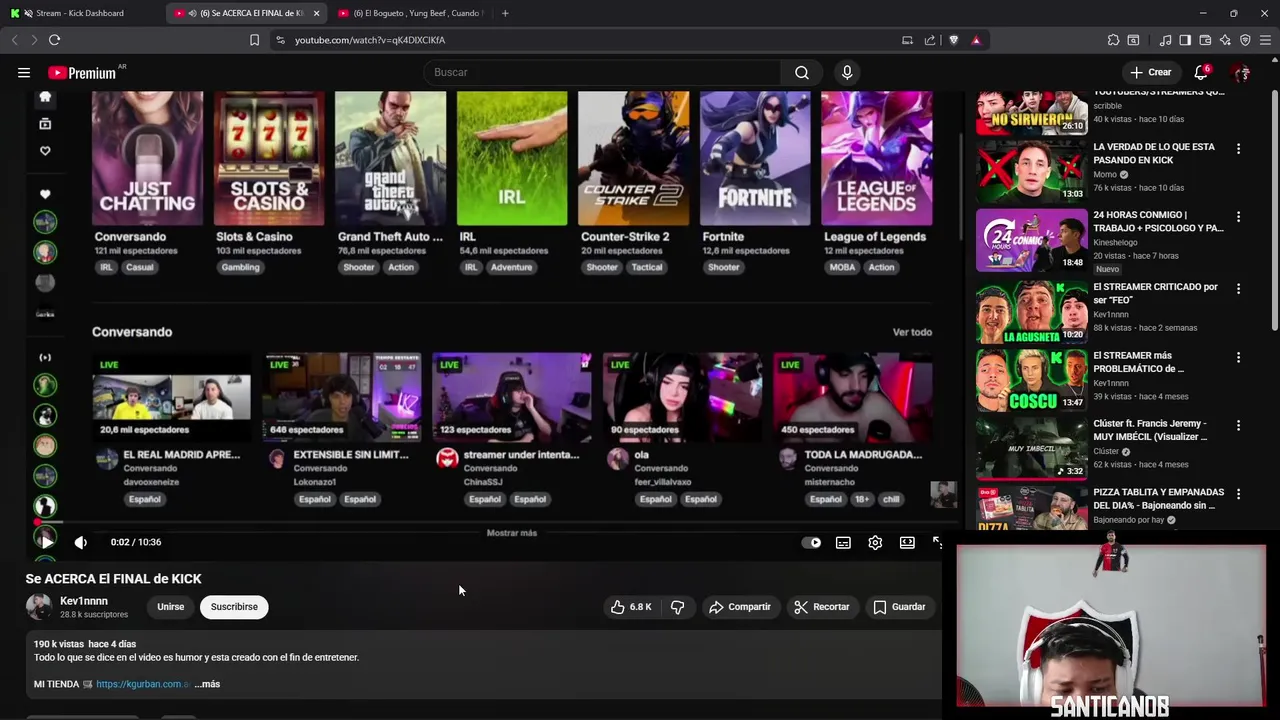Open the notifications bell

coord(1201,72)
